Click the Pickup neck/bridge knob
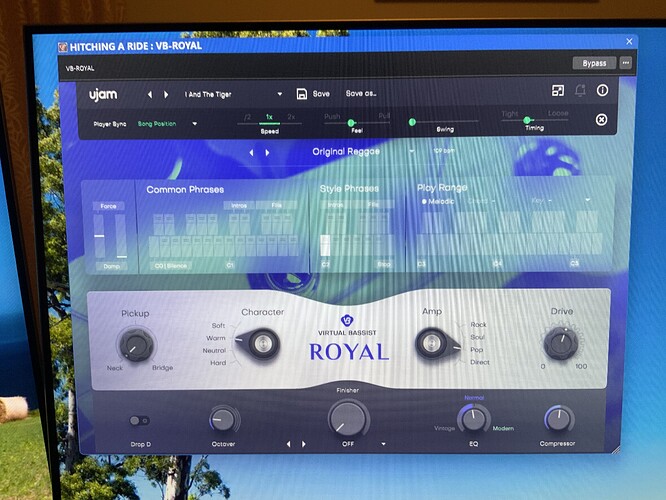666x500 pixels. click(x=136, y=345)
